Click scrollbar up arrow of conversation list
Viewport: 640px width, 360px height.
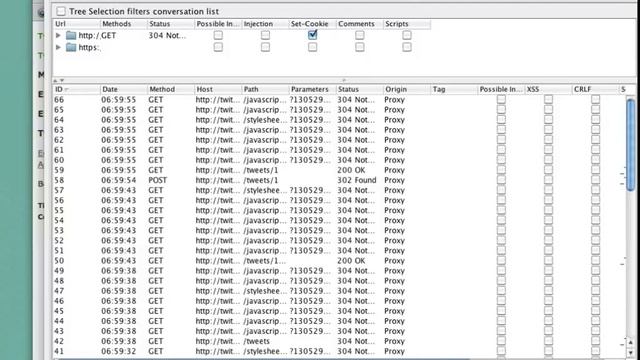(x=631, y=342)
